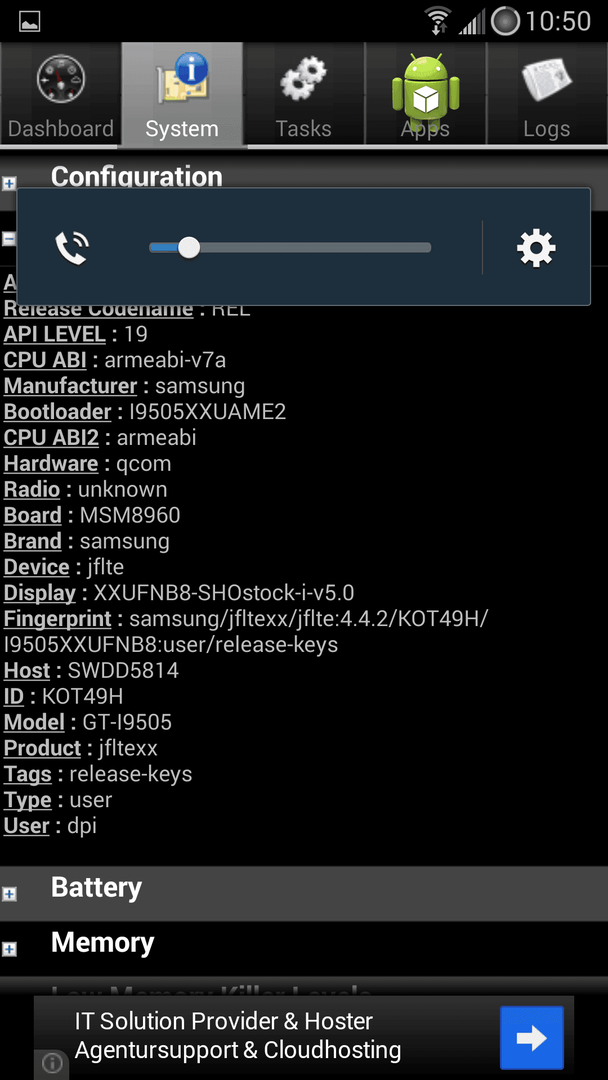This screenshot has height=1080, width=608.
Task: Expand the Memory section plus icon
Action: [x=9, y=949]
